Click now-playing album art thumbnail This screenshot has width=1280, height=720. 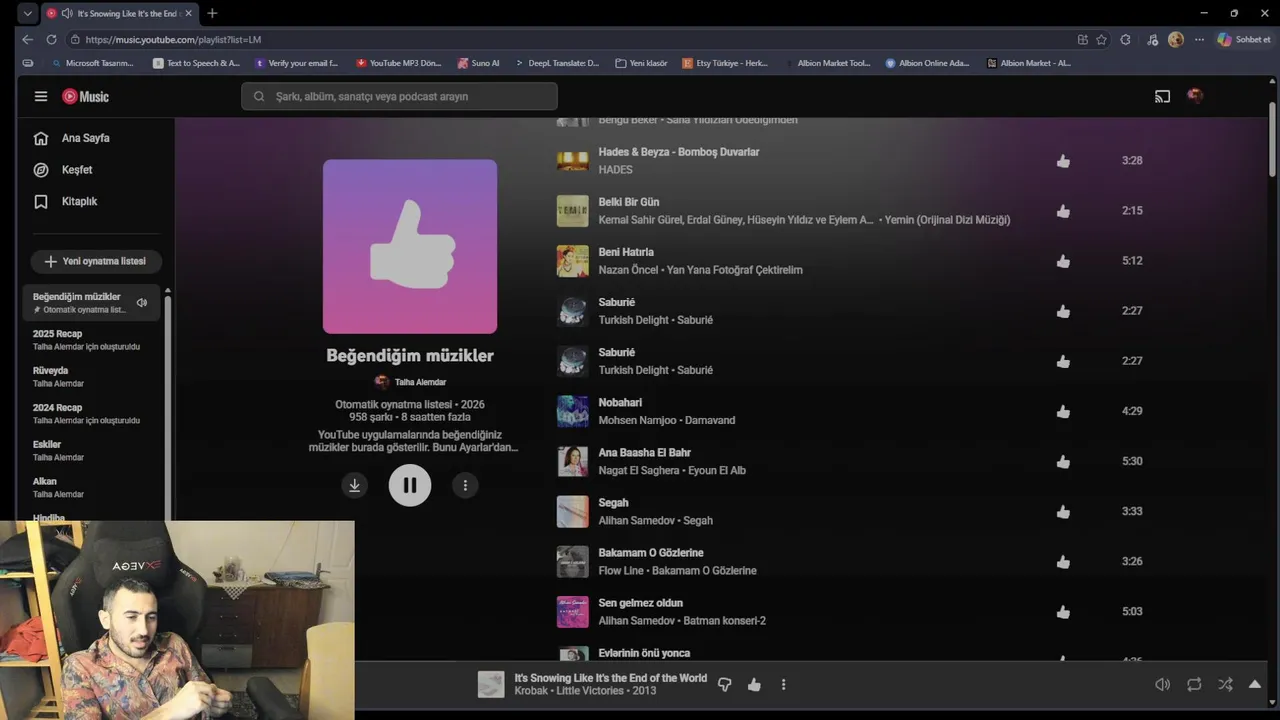coord(491,684)
